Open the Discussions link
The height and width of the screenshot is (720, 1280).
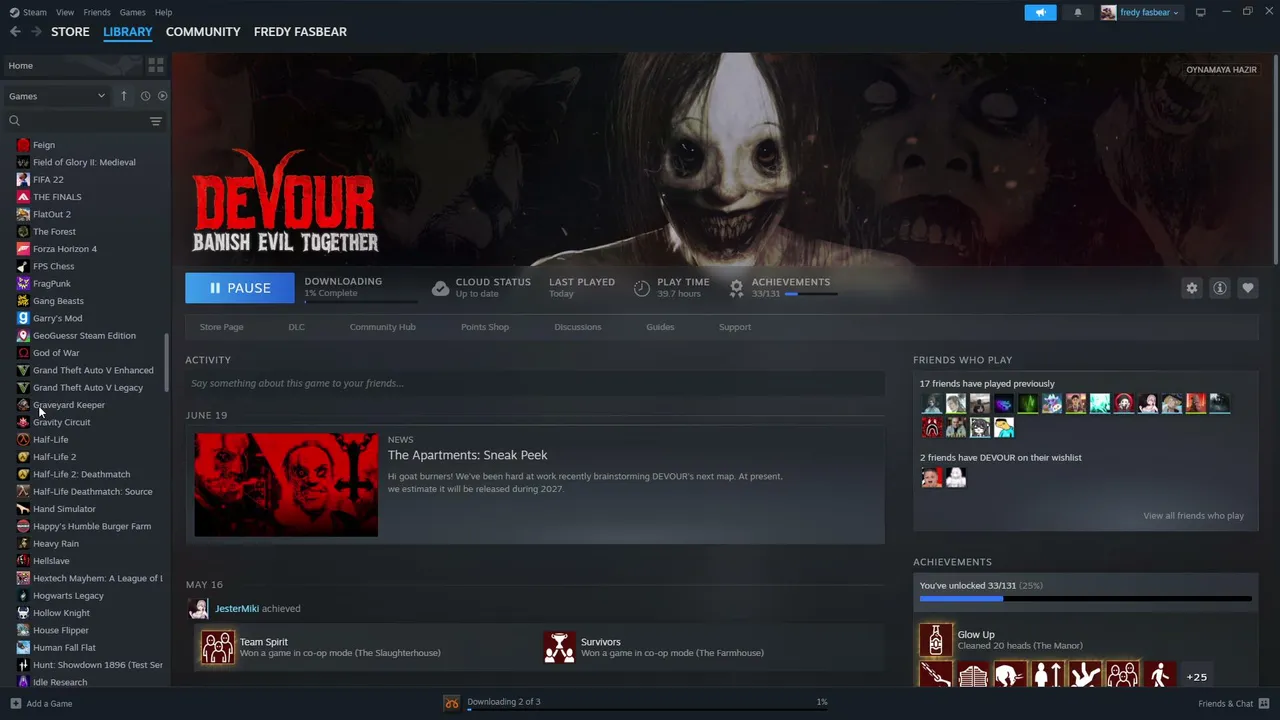(x=578, y=327)
